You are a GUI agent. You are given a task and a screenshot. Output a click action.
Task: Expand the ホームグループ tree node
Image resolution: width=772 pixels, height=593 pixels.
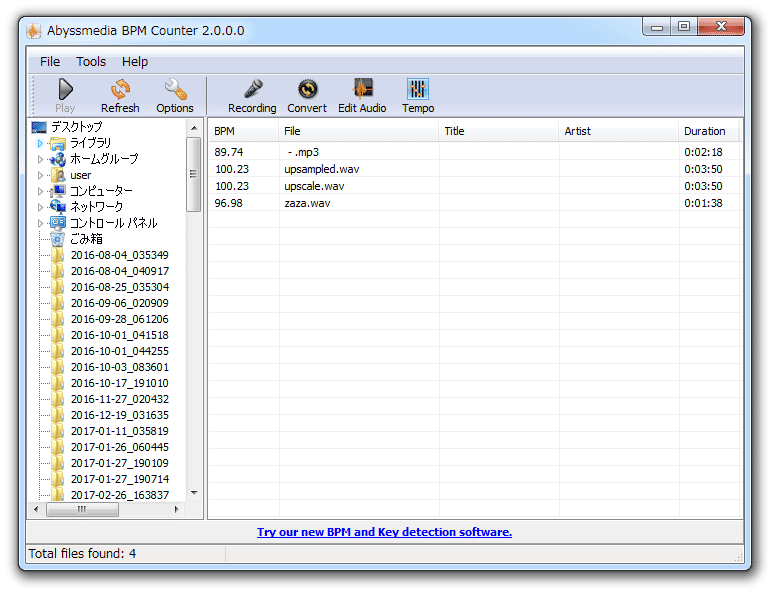click(x=40, y=159)
